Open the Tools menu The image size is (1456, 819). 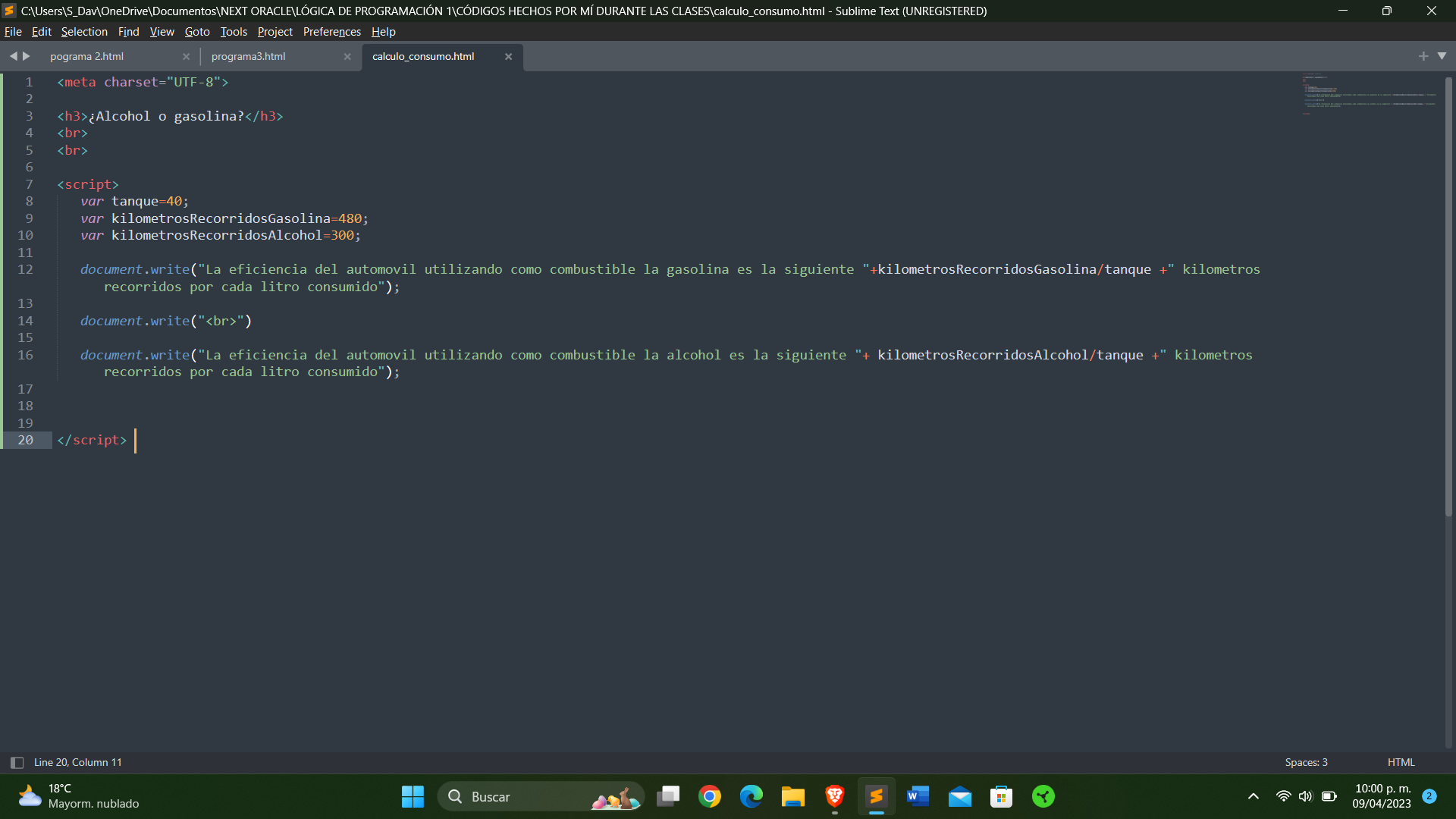click(234, 31)
